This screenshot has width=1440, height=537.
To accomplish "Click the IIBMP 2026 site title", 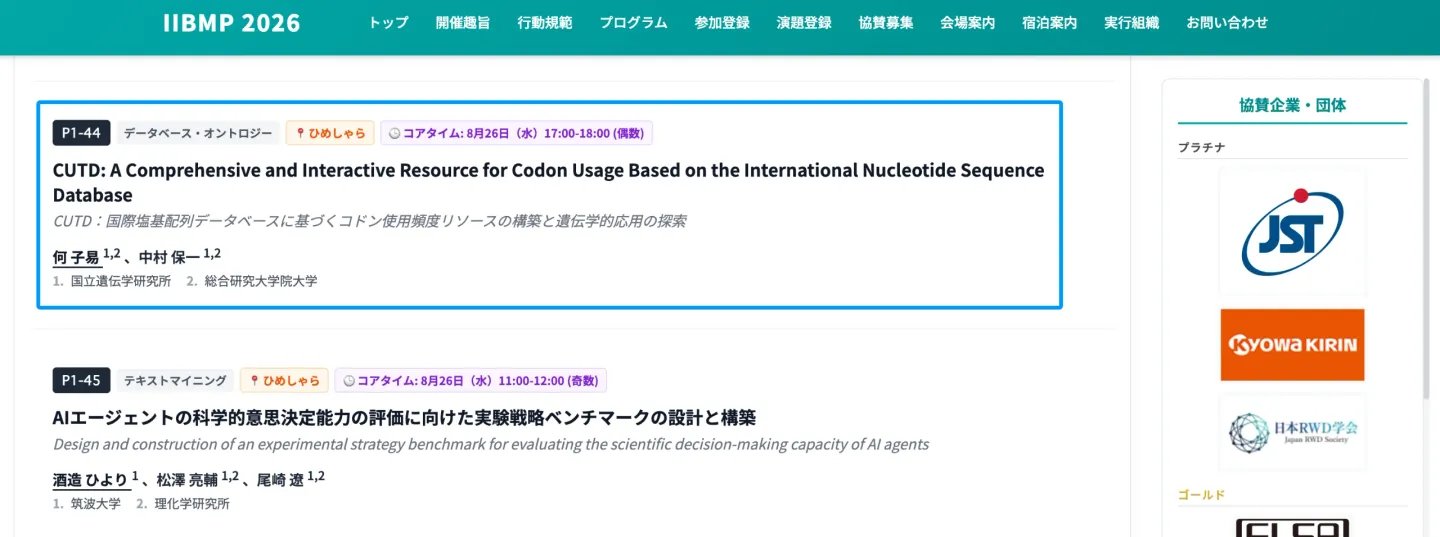I will tap(231, 23).
